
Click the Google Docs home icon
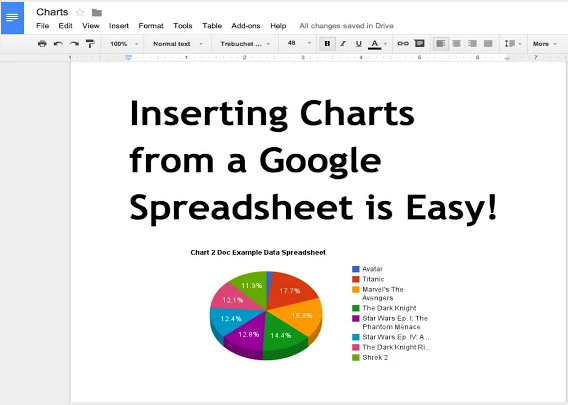tap(12, 18)
